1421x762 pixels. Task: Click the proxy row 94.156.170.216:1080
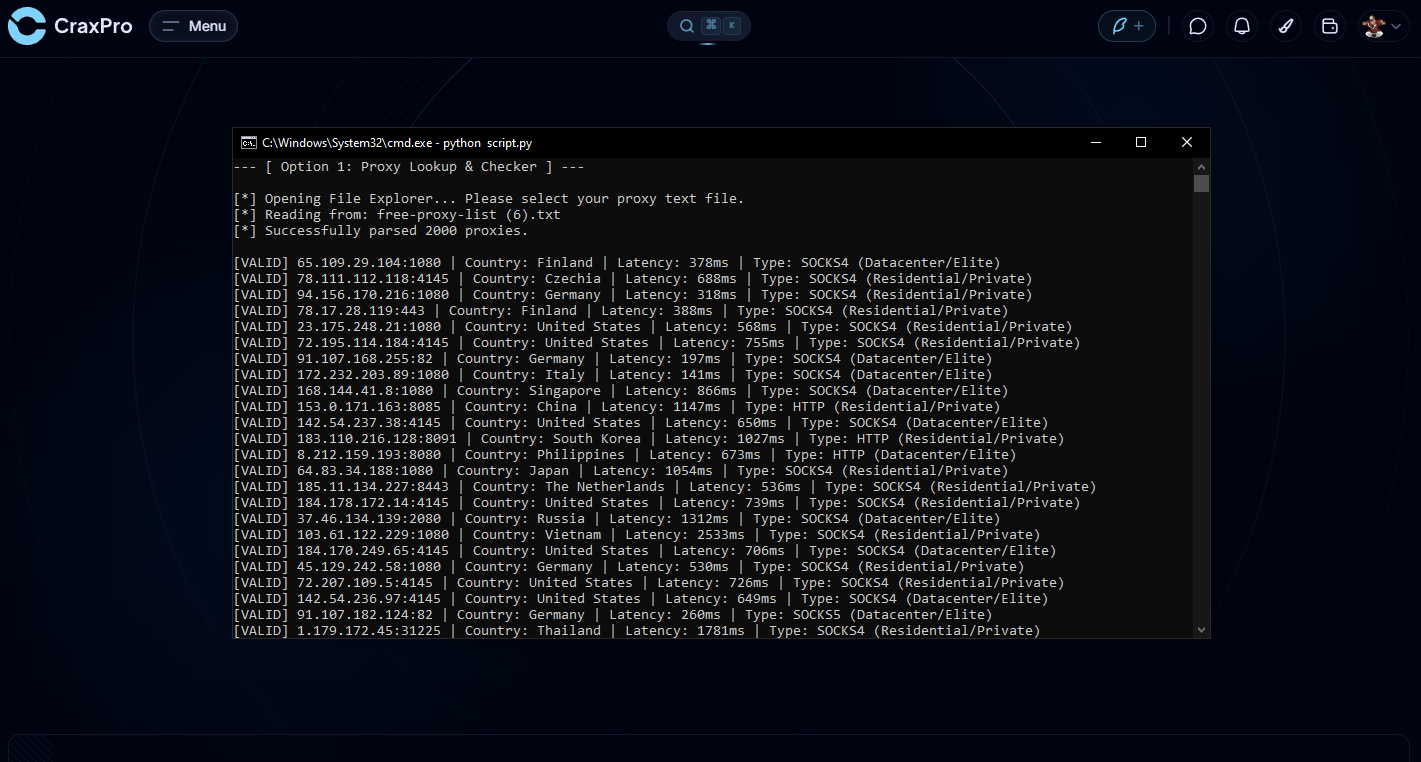point(633,295)
